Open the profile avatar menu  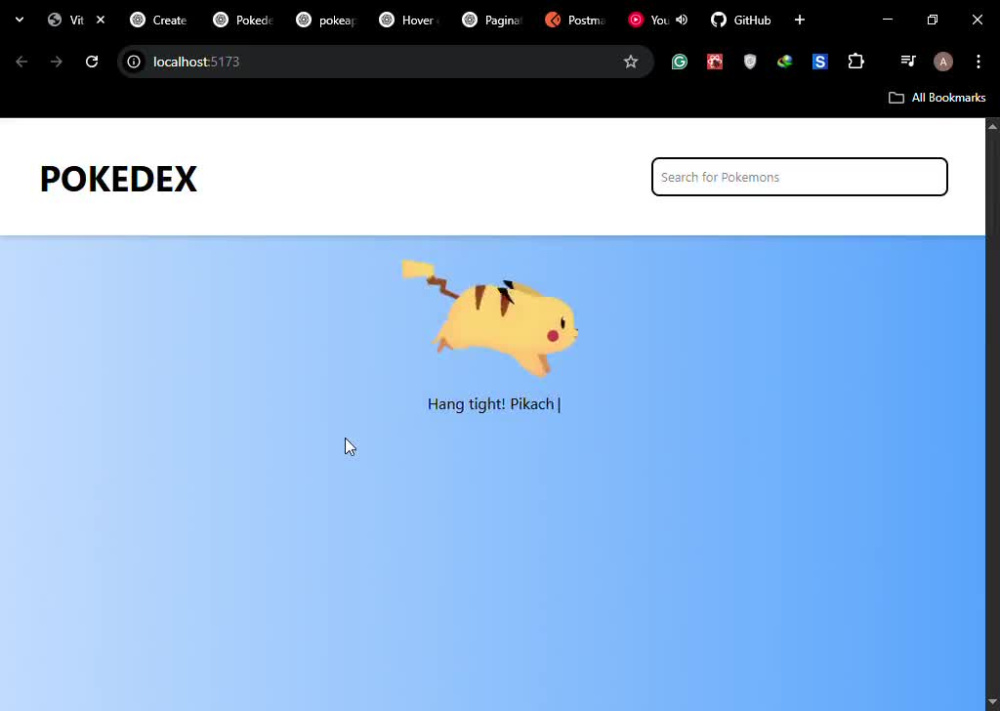(943, 61)
